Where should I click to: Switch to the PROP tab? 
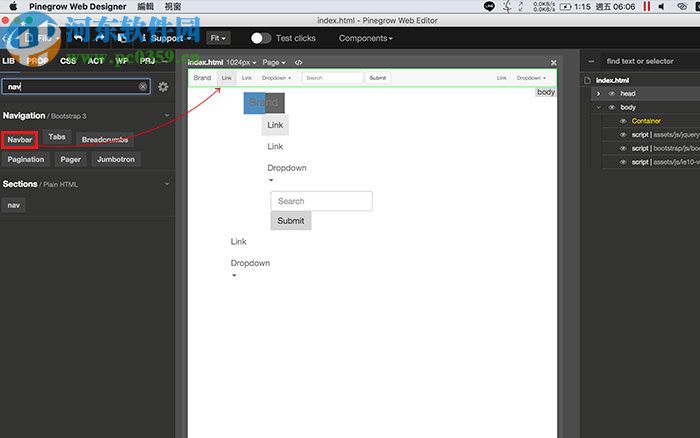[37, 61]
